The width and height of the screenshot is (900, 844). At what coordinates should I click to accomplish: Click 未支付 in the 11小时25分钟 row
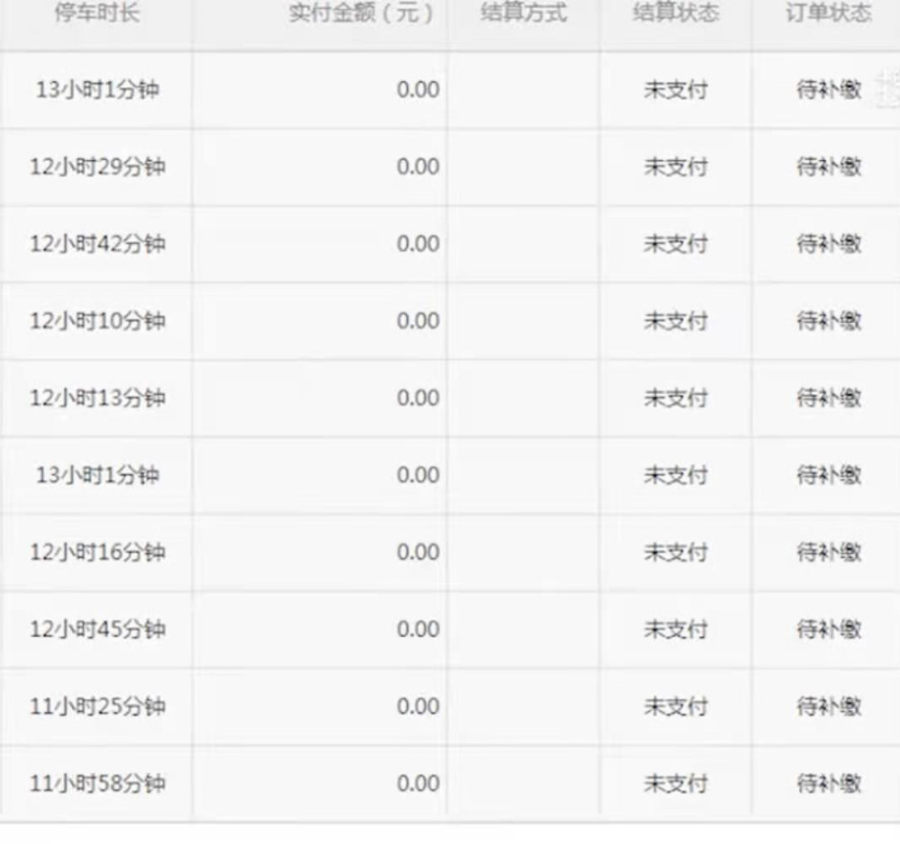pos(676,707)
